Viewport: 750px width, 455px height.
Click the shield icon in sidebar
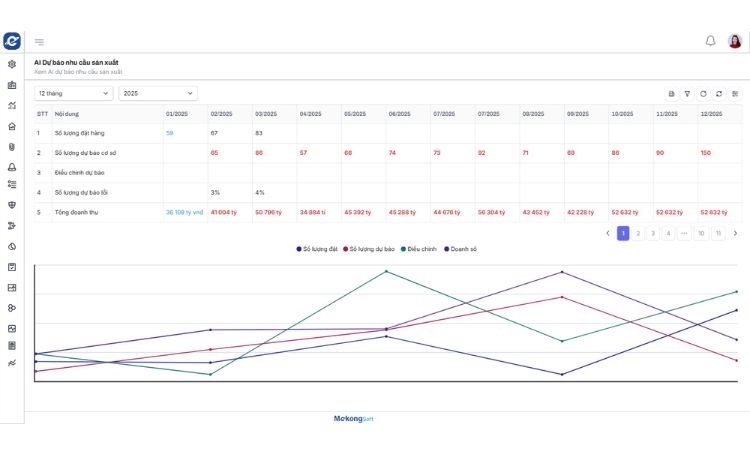pos(12,205)
